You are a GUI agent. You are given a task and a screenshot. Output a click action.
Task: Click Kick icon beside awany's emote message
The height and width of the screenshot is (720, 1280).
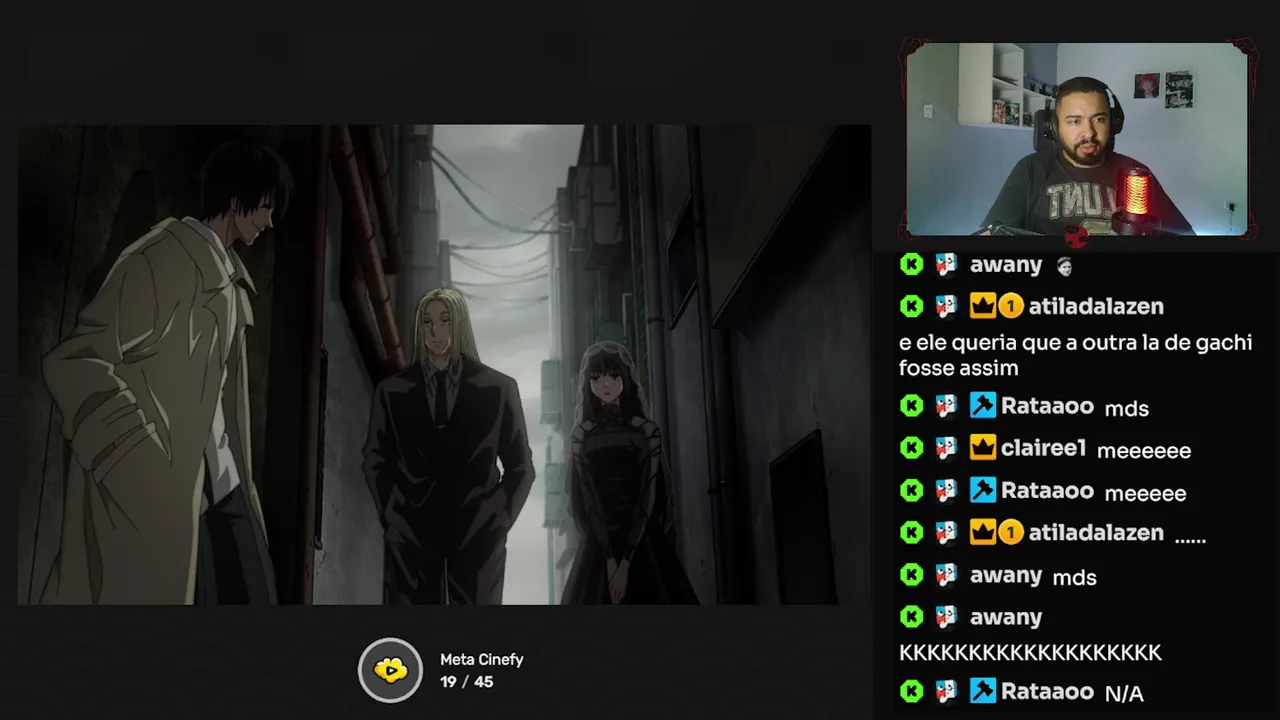click(x=911, y=265)
